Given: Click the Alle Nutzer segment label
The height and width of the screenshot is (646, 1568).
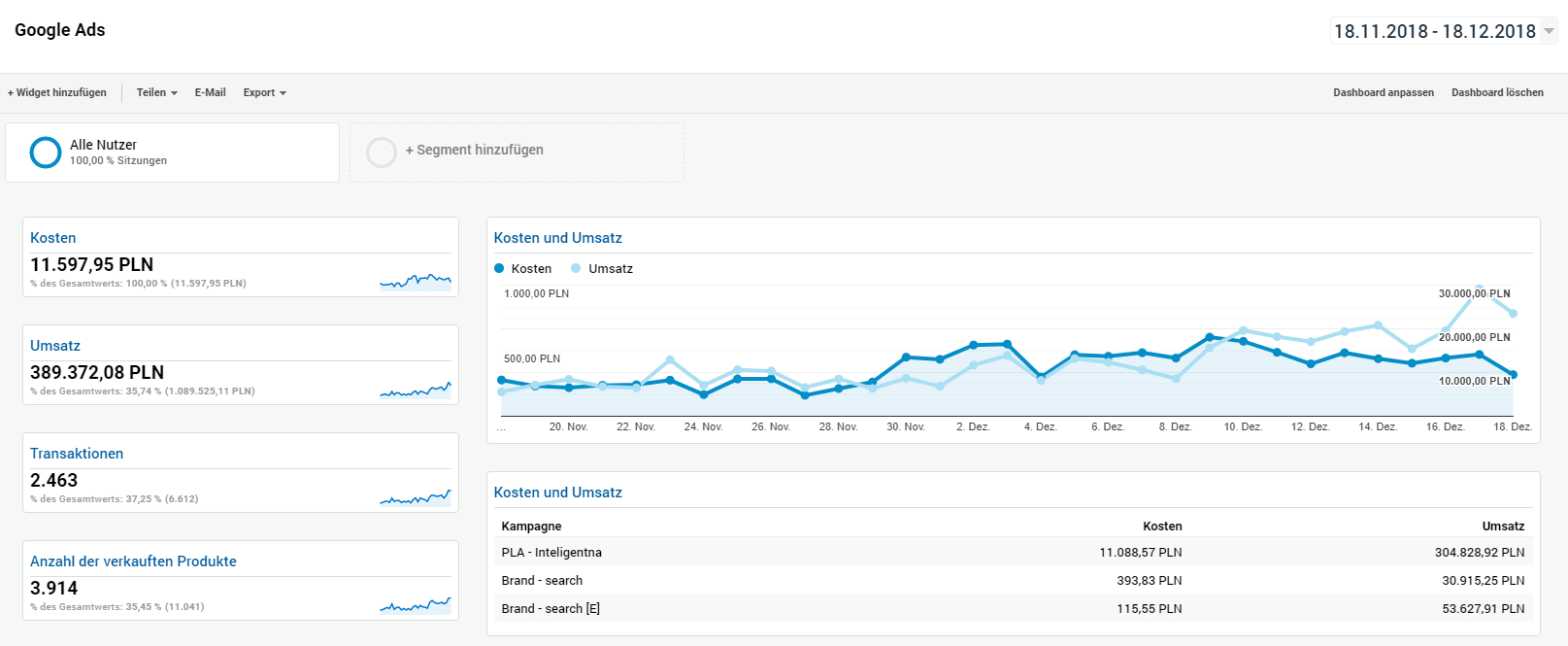Looking at the screenshot, I should 103,145.
